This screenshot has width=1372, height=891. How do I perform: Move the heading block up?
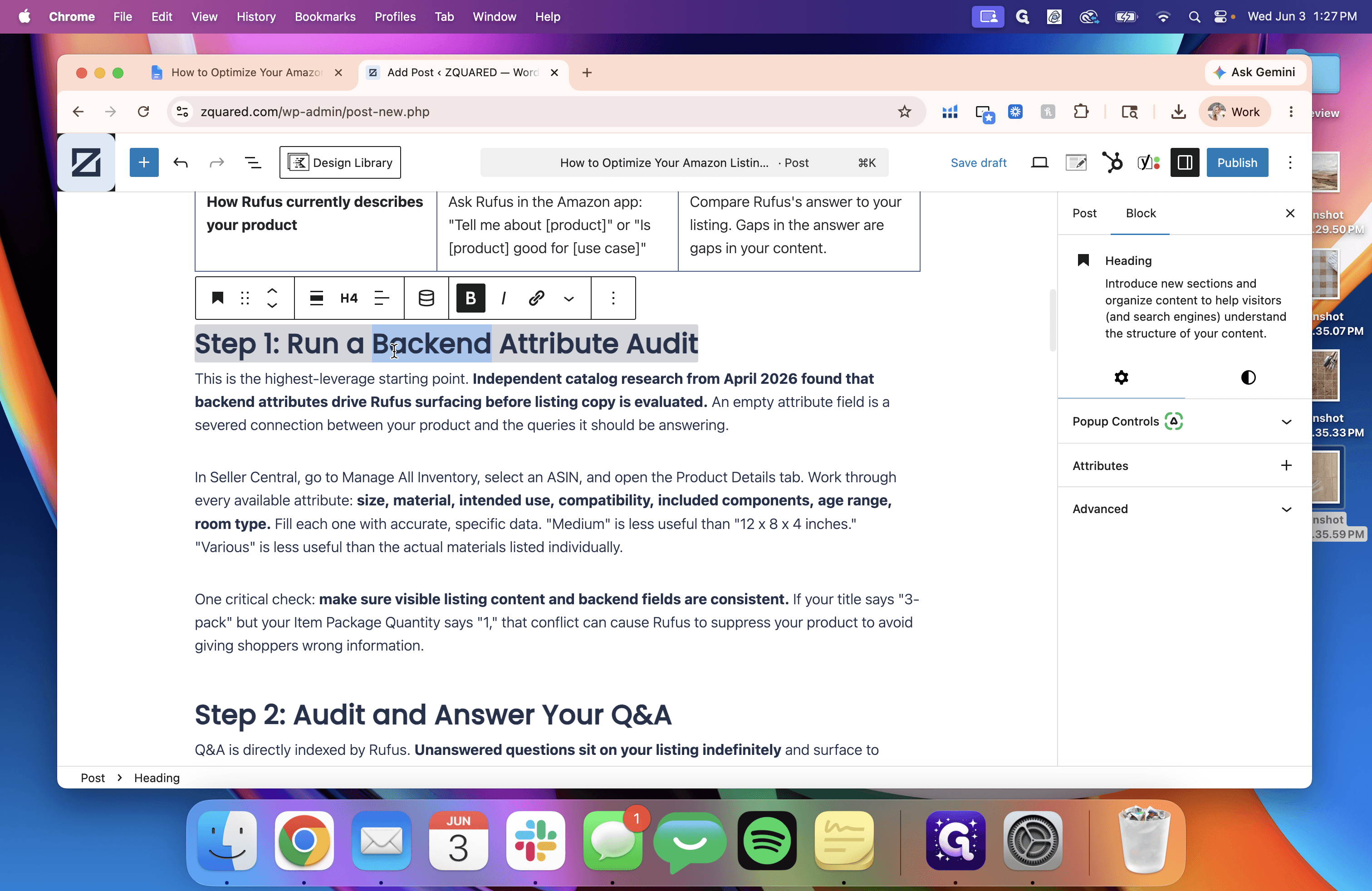pyautogui.click(x=272, y=290)
